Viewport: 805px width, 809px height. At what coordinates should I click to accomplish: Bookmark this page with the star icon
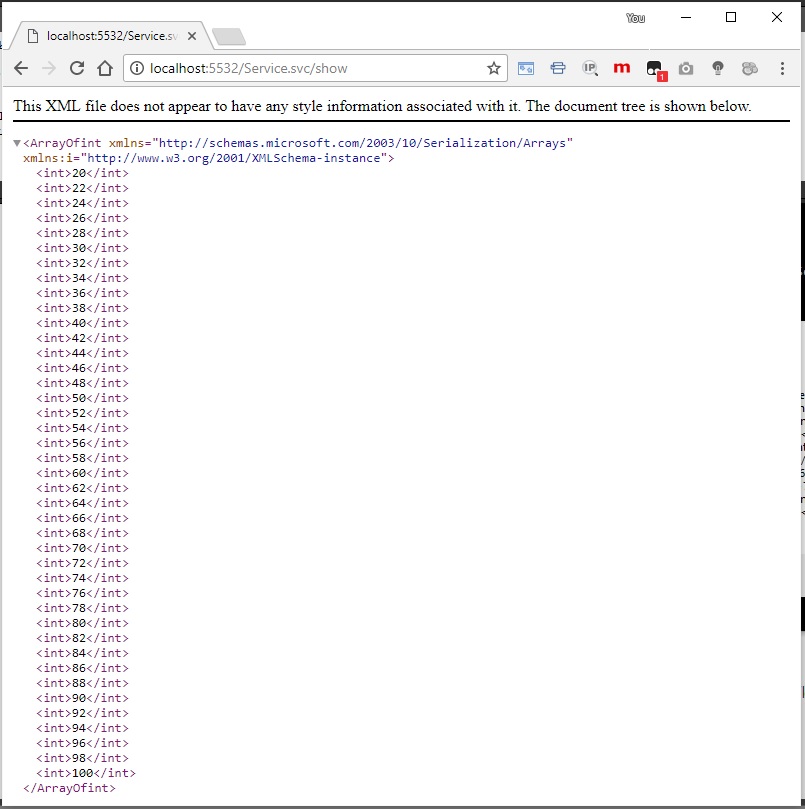(x=493, y=69)
